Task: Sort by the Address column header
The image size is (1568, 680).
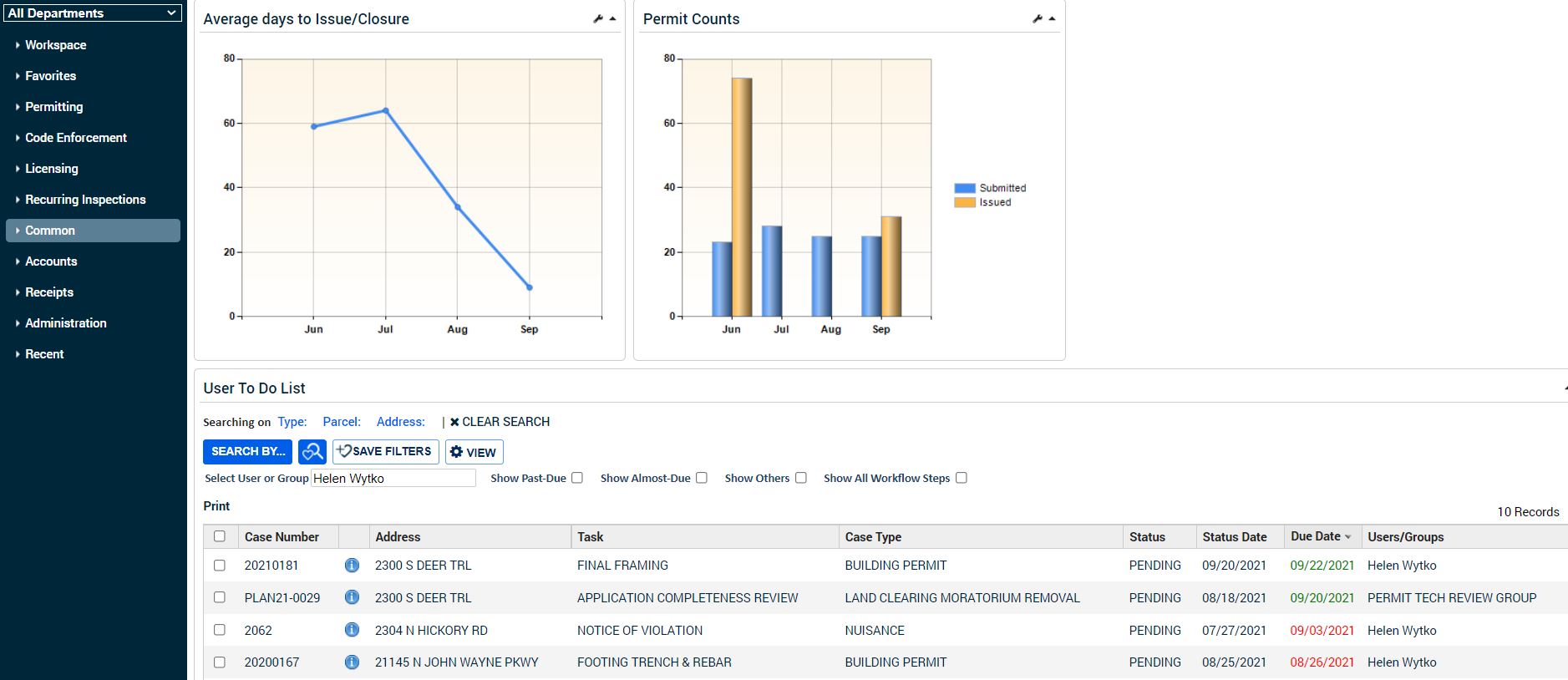Action: tap(398, 537)
